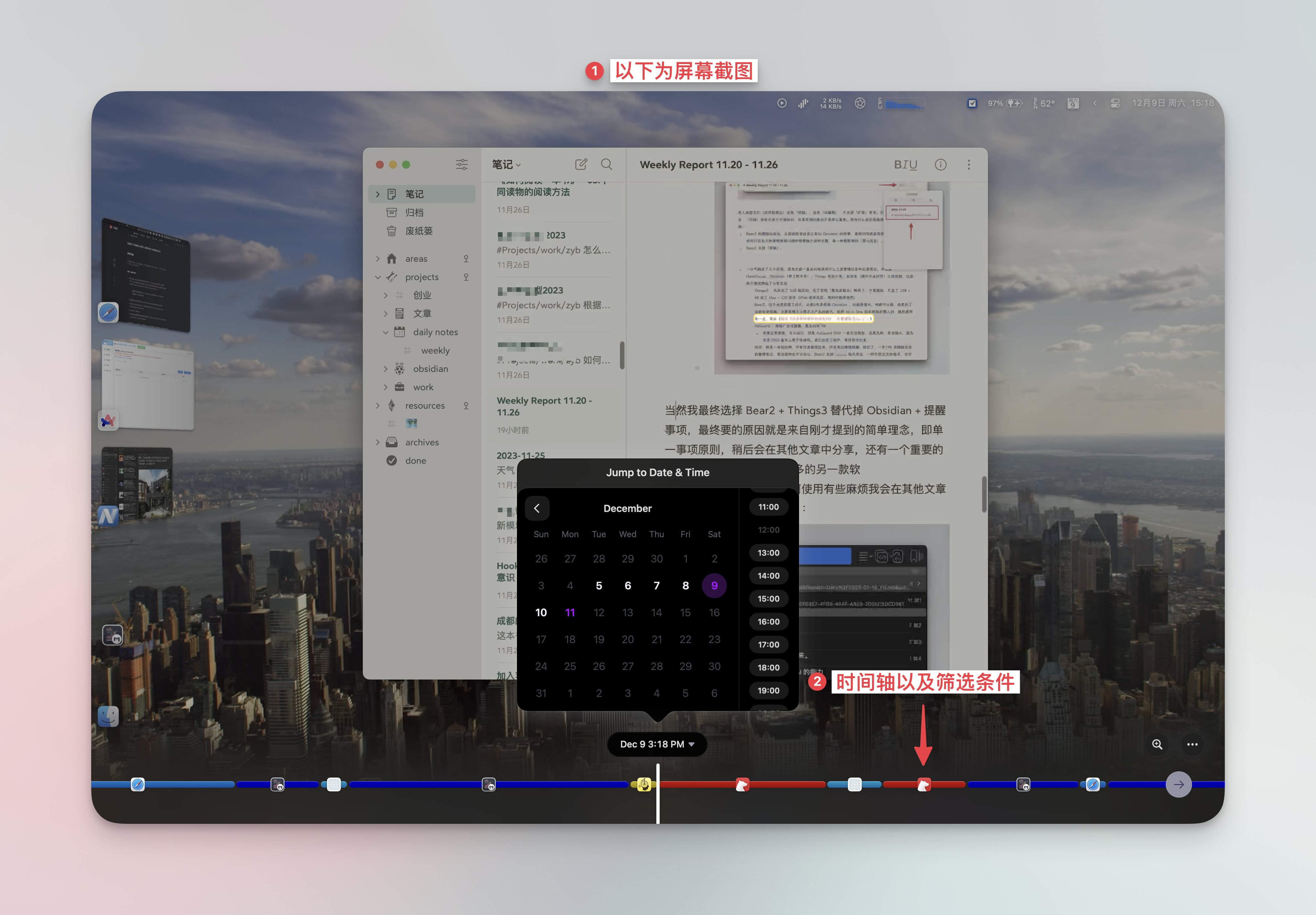Click the Safari marker near timeline right end
The height and width of the screenshot is (915, 1316).
[1093, 784]
